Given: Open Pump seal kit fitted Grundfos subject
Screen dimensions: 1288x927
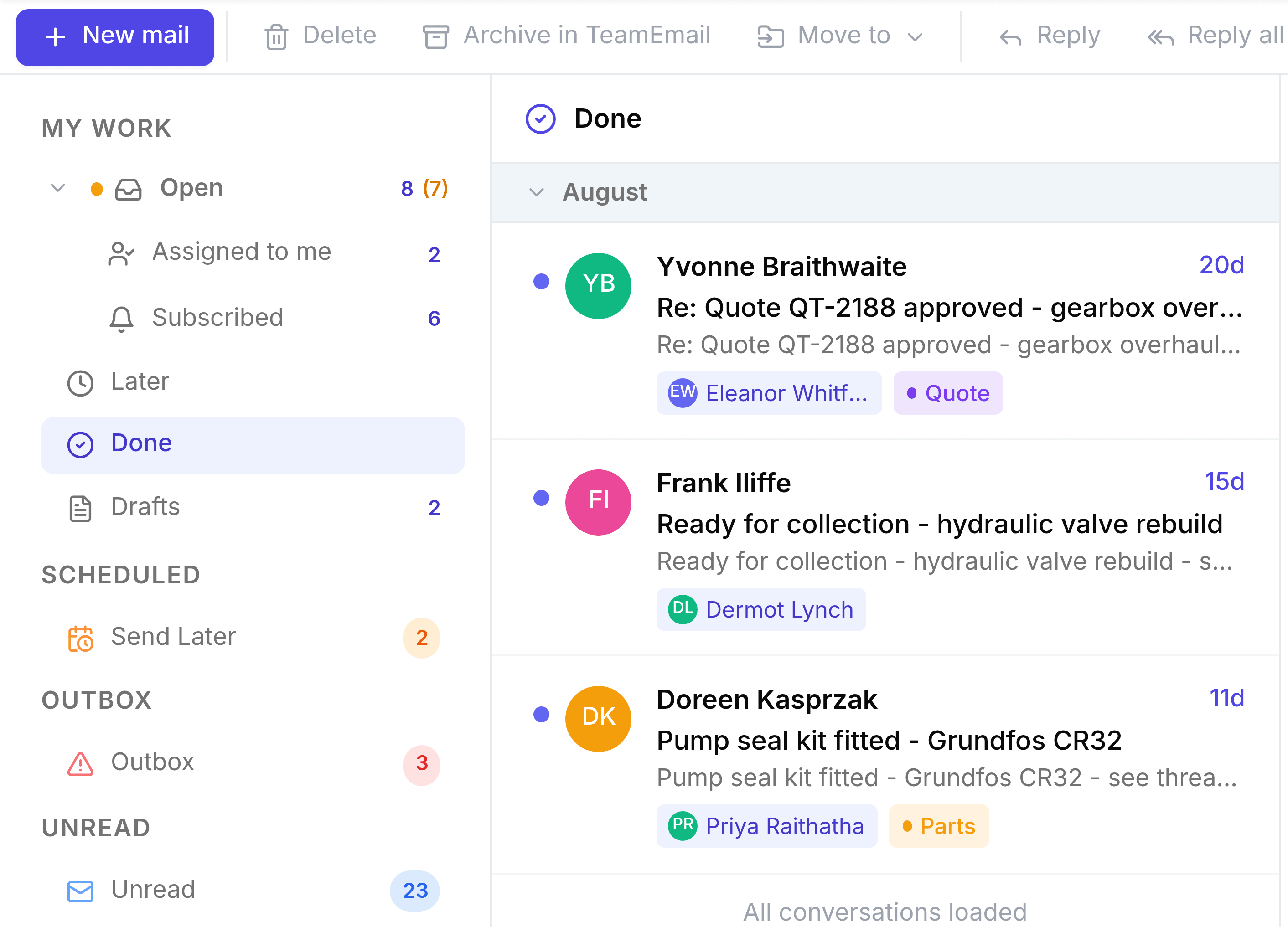Looking at the screenshot, I should [889, 740].
